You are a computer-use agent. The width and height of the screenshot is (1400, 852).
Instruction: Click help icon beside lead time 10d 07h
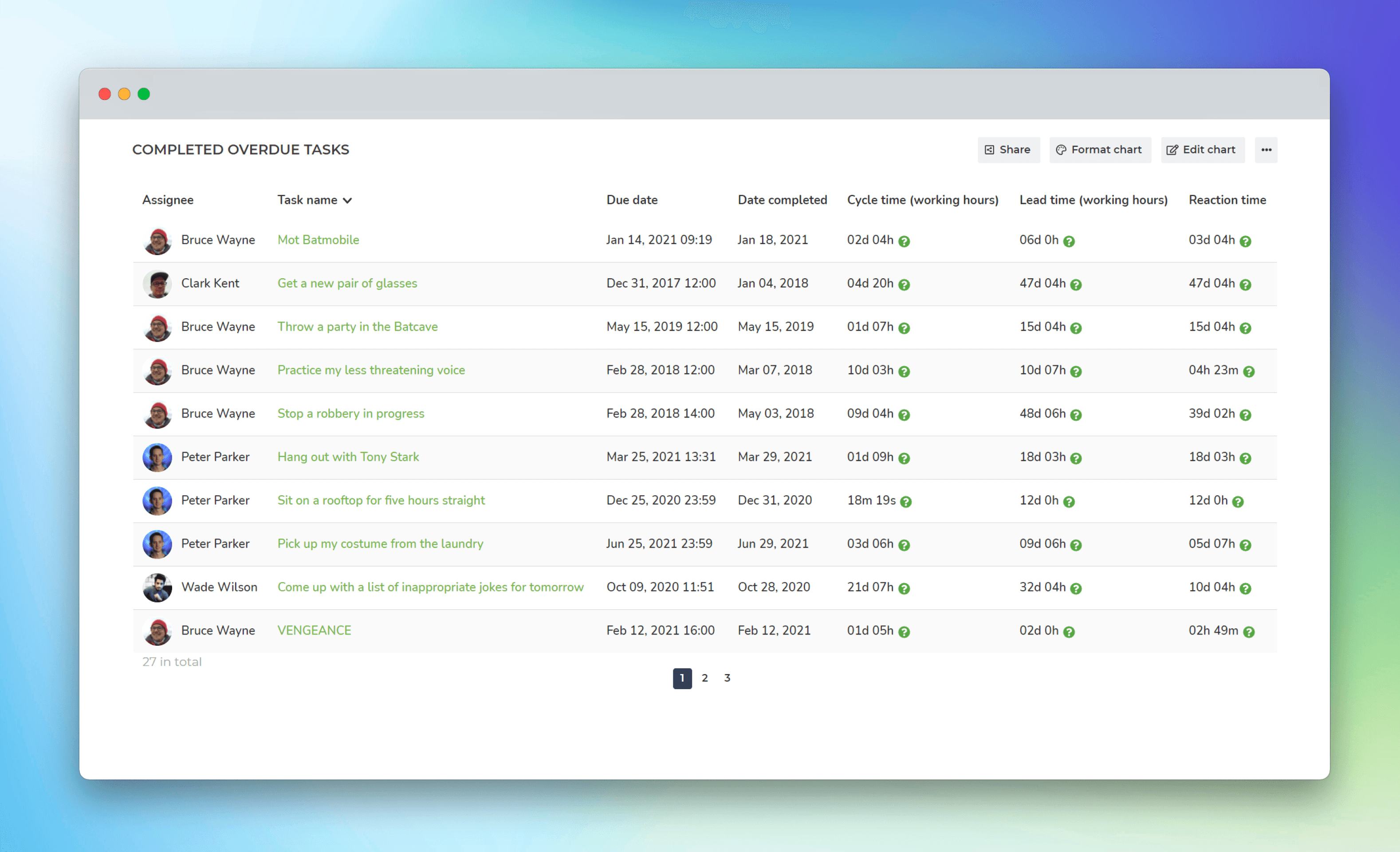[1076, 372]
